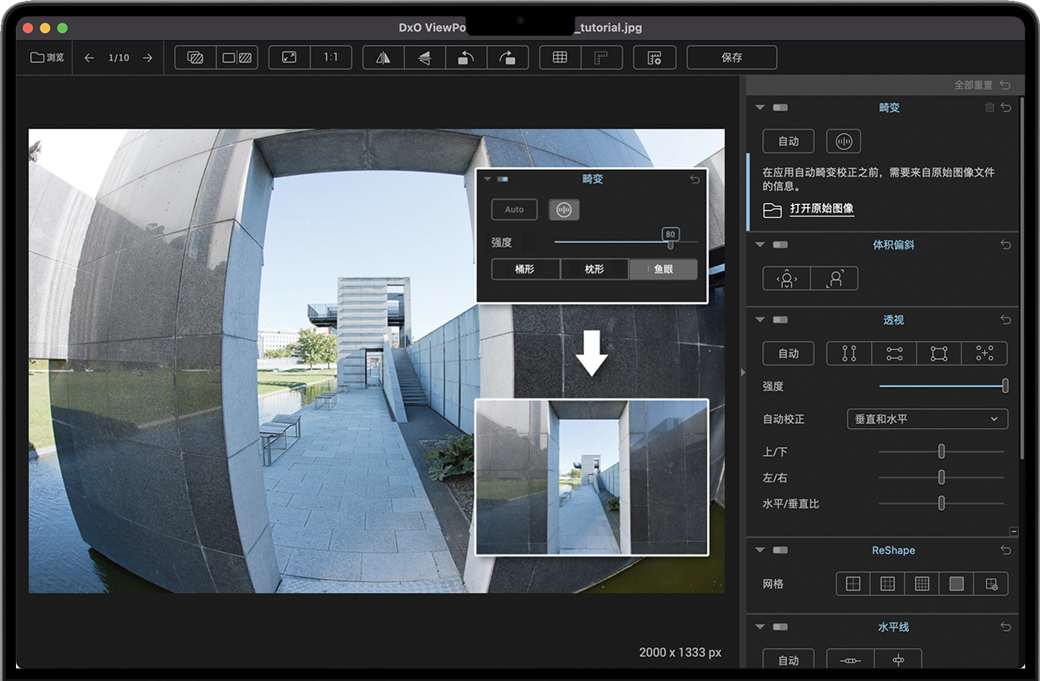Open the 自动校正 dropdown menu
This screenshot has width=1040, height=681.
tap(926, 419)
